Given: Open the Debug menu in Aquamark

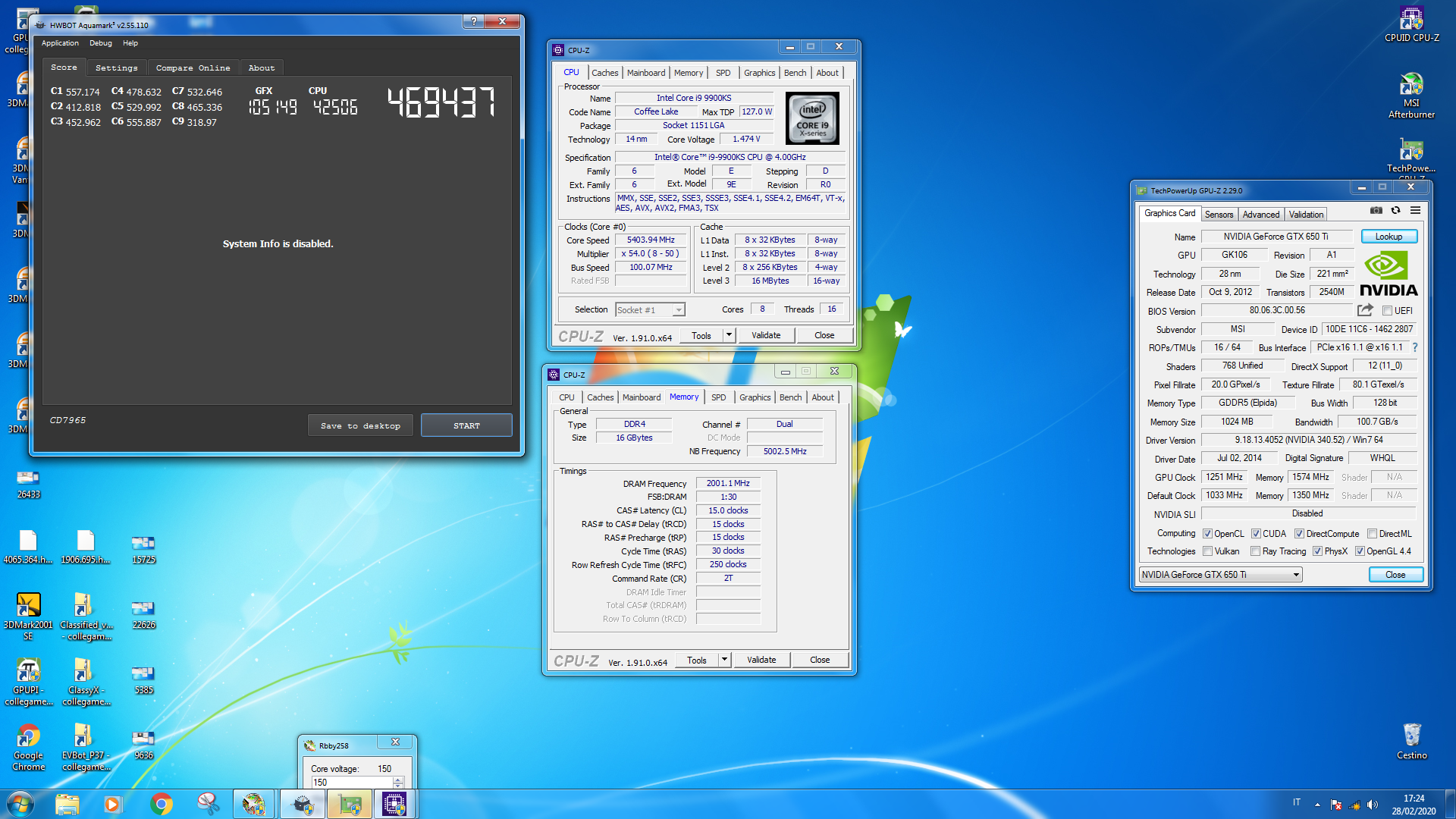Looking at the screenshot, I should pyautogui.click(x=100, y=43).
